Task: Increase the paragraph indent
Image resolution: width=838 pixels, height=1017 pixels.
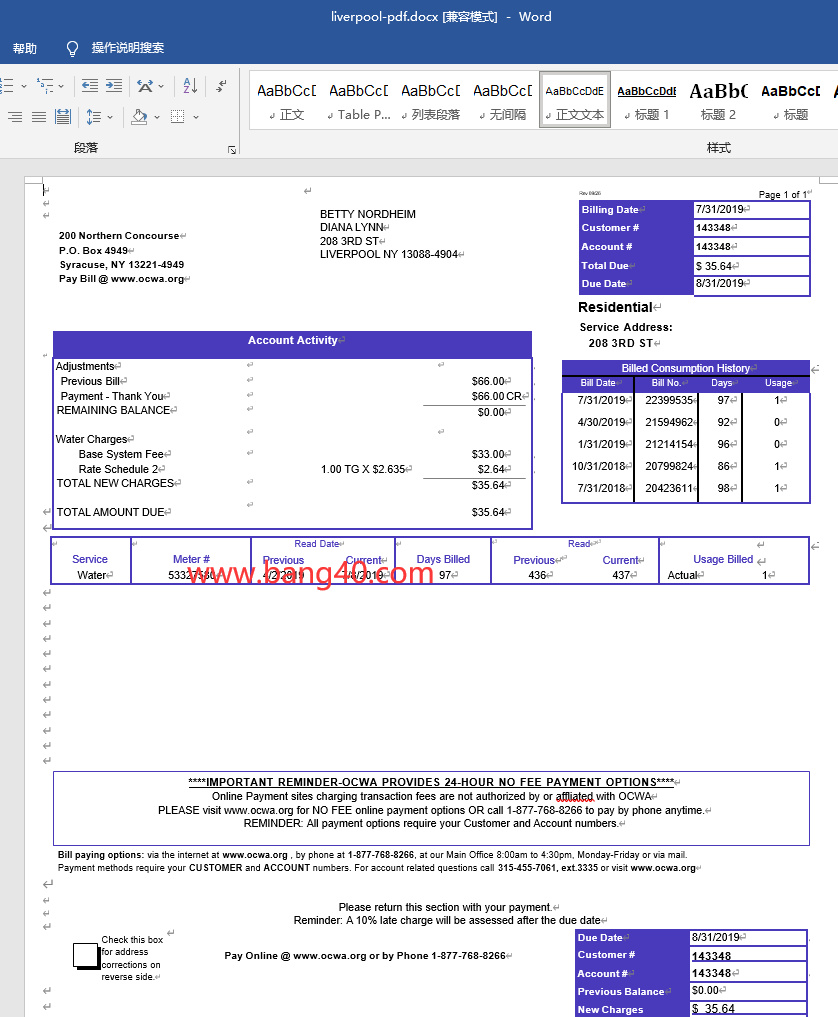Action: [x=114, y=85]
